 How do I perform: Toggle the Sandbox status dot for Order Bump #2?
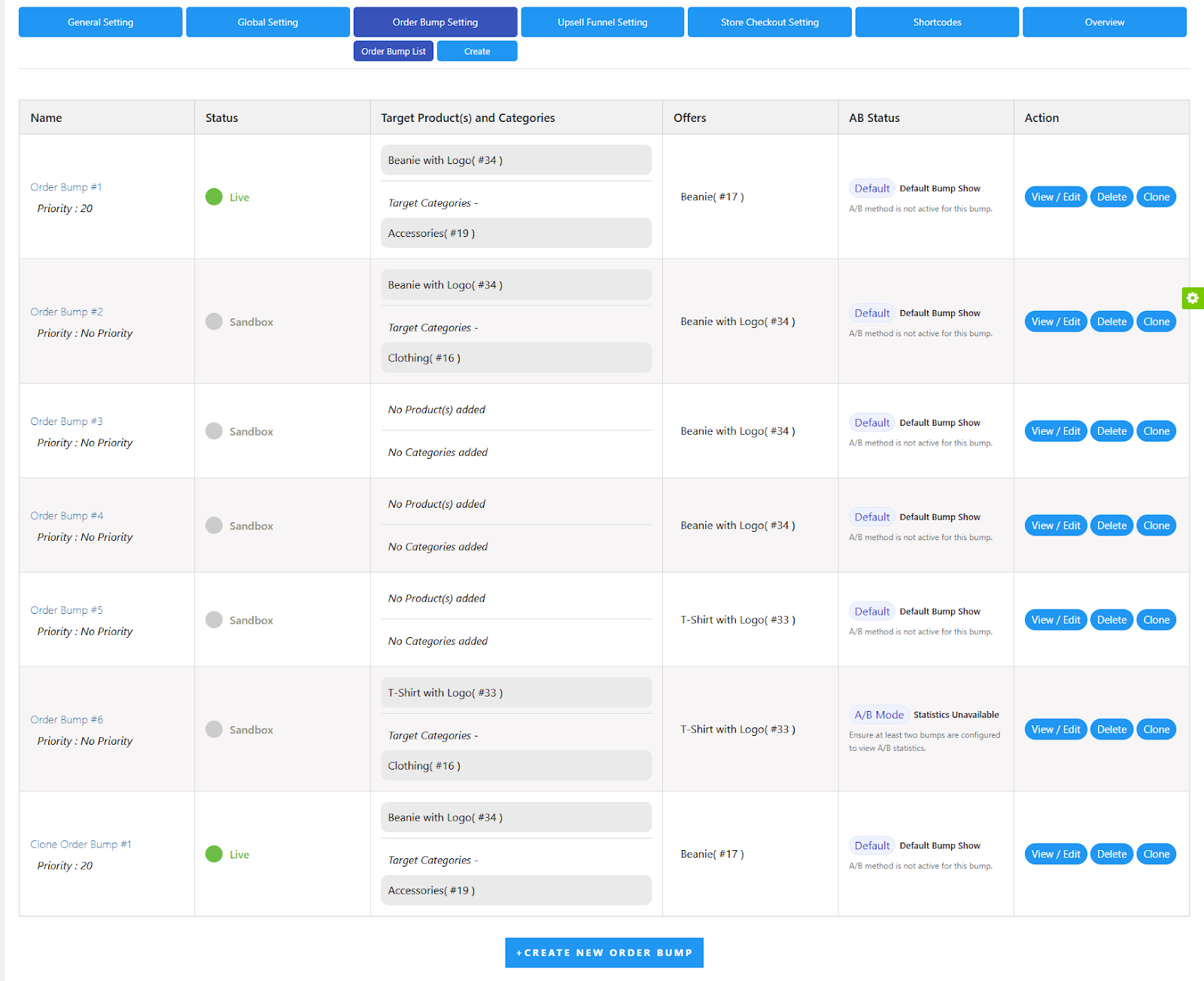click(213, 321)
